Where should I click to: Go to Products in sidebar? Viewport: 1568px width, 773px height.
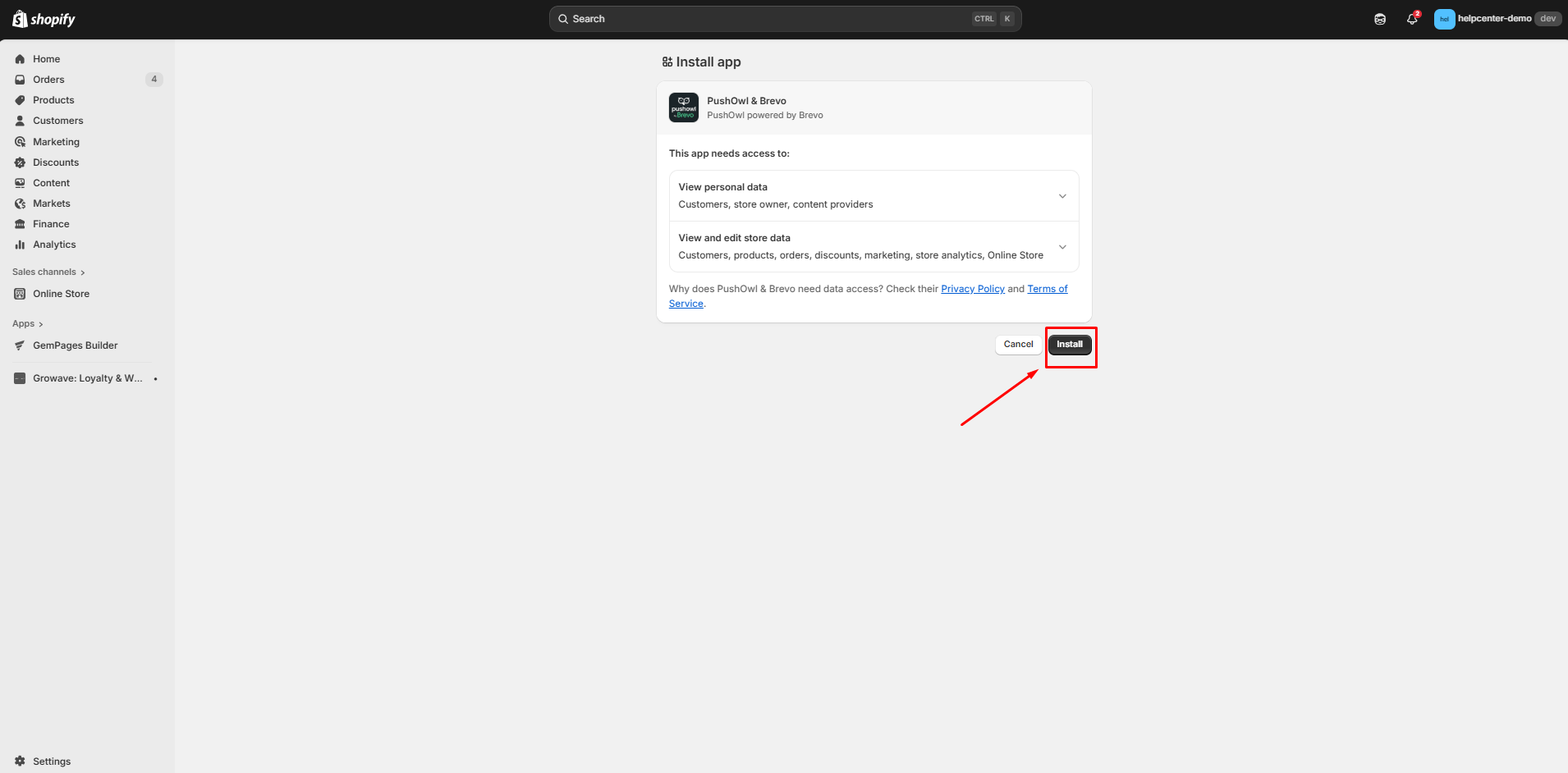point(53,100)
